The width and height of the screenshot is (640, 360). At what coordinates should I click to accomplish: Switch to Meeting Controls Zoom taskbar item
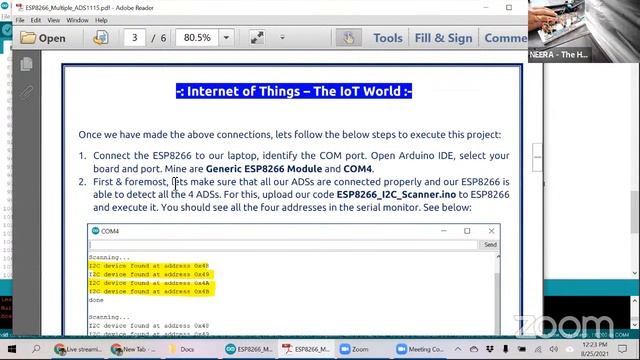420,349
